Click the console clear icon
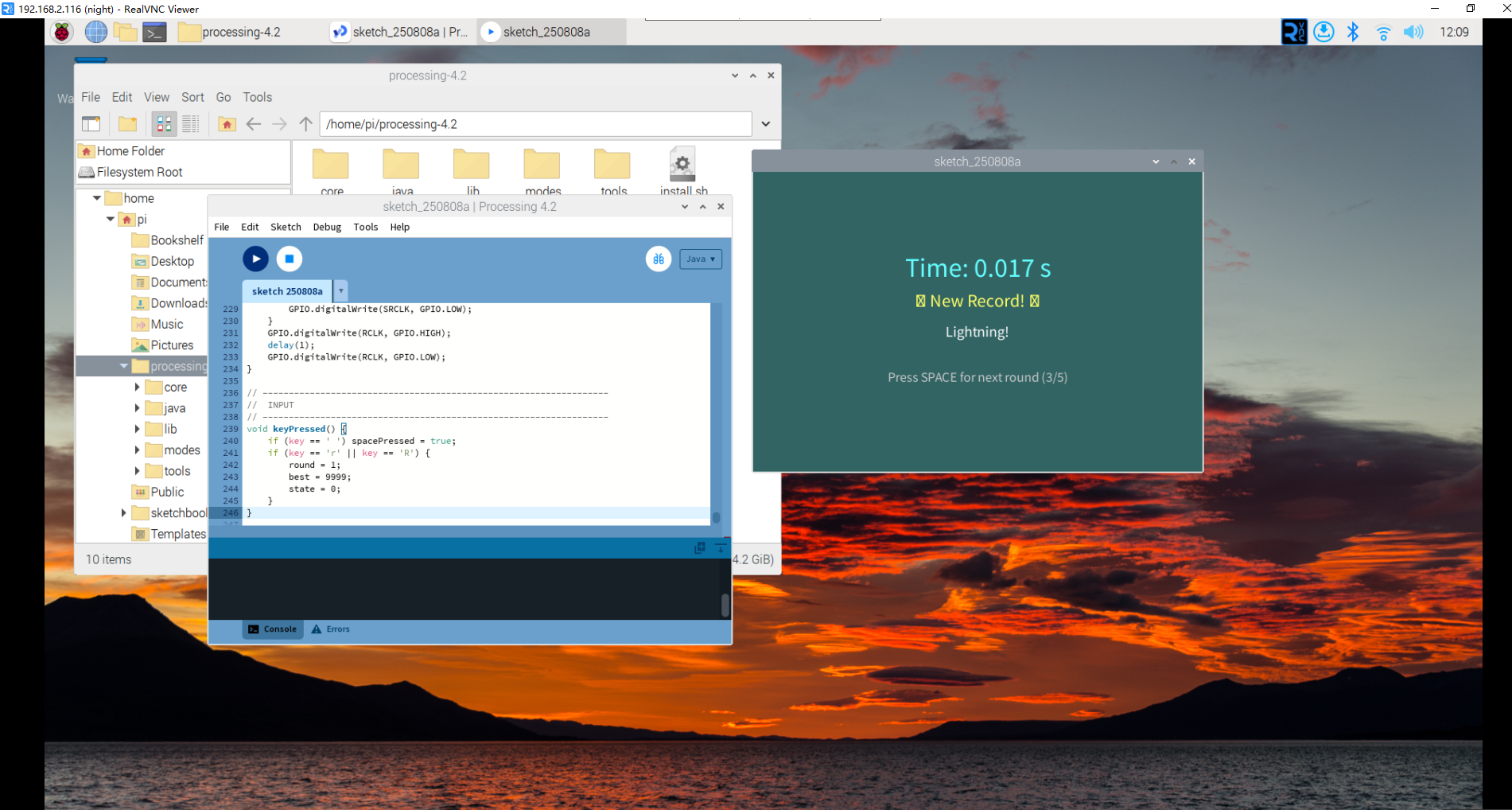The height and width of the screenshot is (810, 1512). pyautogui.click(x=721, y=547)
